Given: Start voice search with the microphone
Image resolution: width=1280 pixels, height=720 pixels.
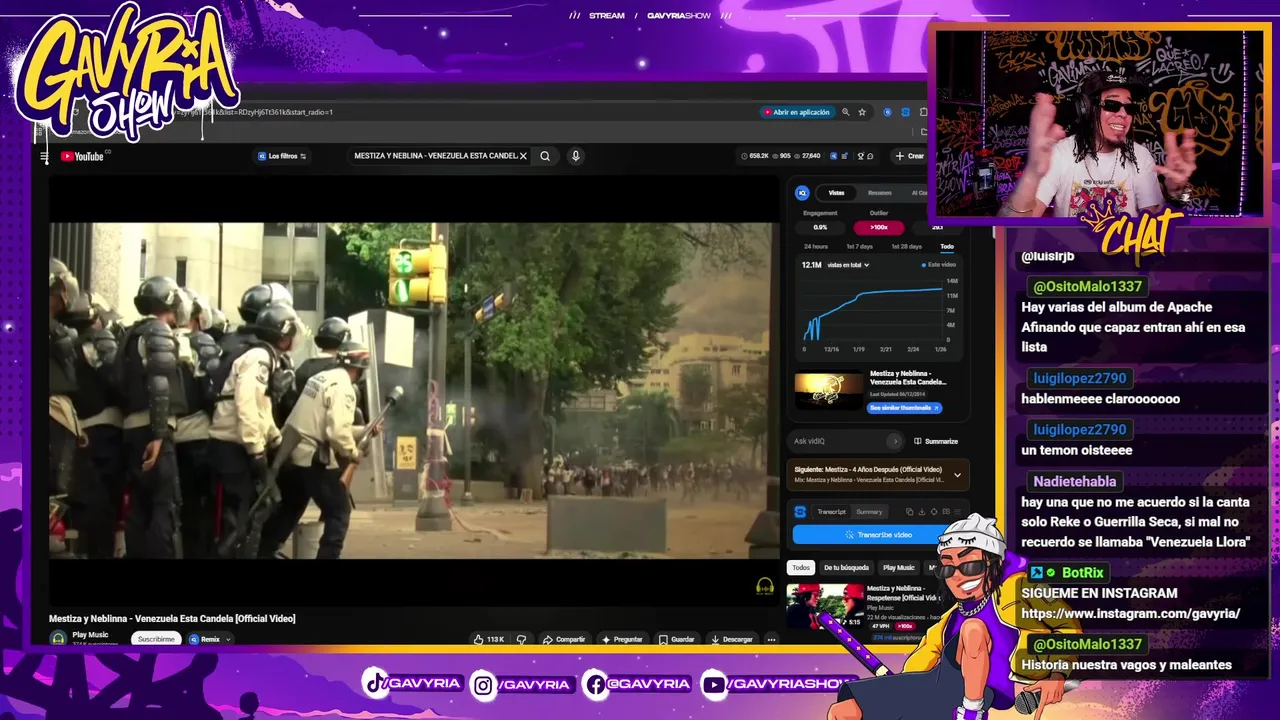Looking at the screenshot, I should (575, 156).
